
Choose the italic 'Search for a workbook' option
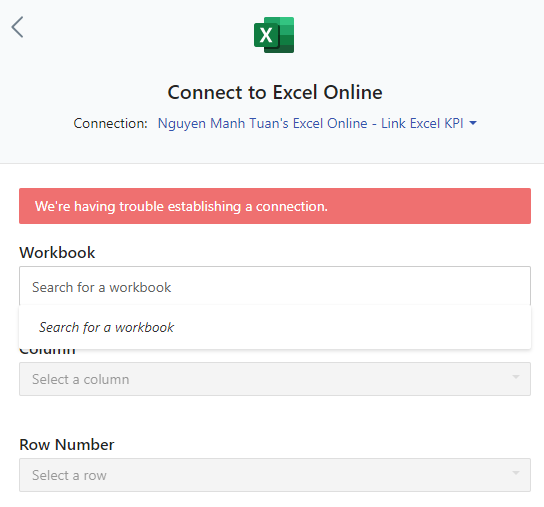click(107, 327)
